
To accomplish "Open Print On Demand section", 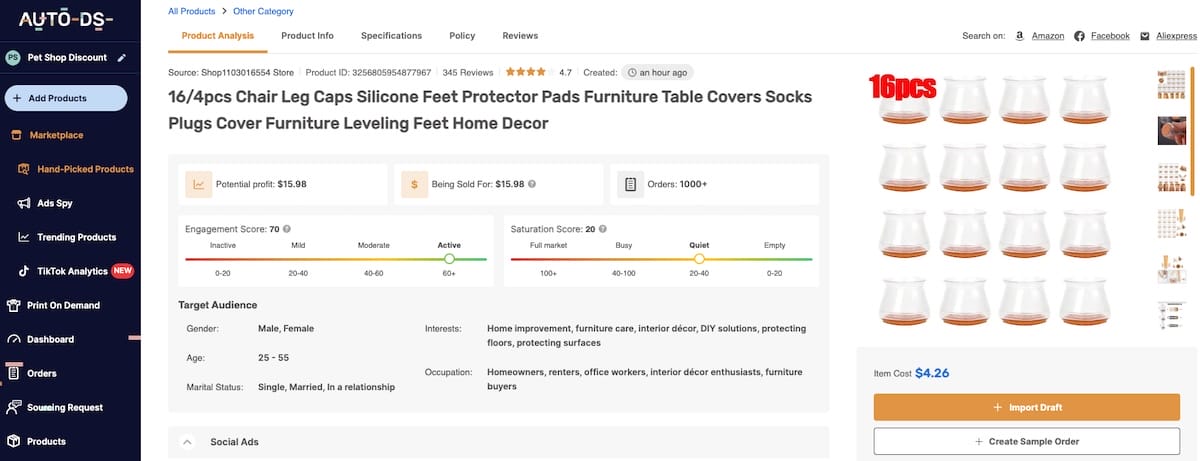I will [x=62, y=305].
